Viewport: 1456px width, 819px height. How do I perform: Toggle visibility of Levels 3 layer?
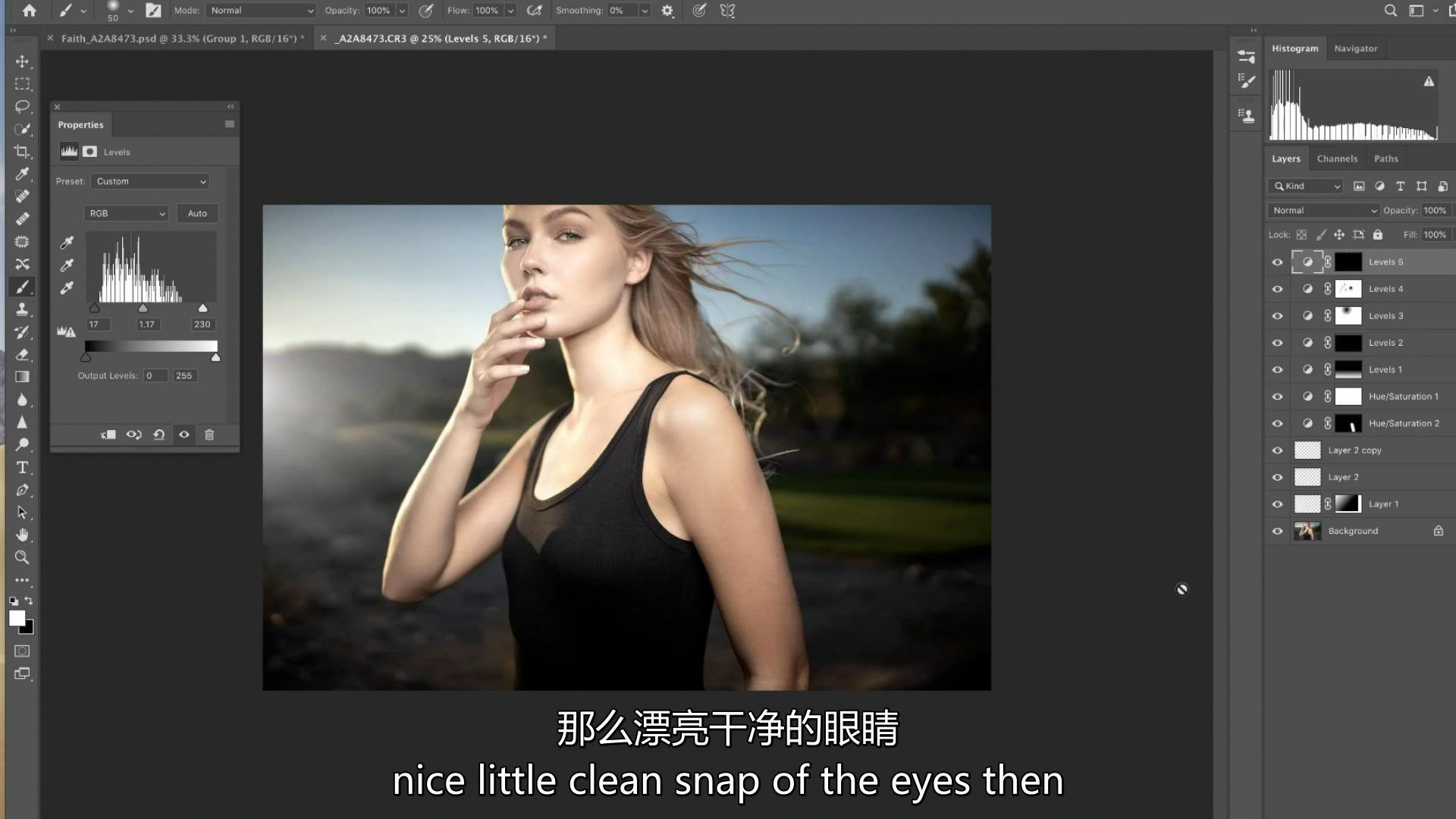coord(1277,316)
